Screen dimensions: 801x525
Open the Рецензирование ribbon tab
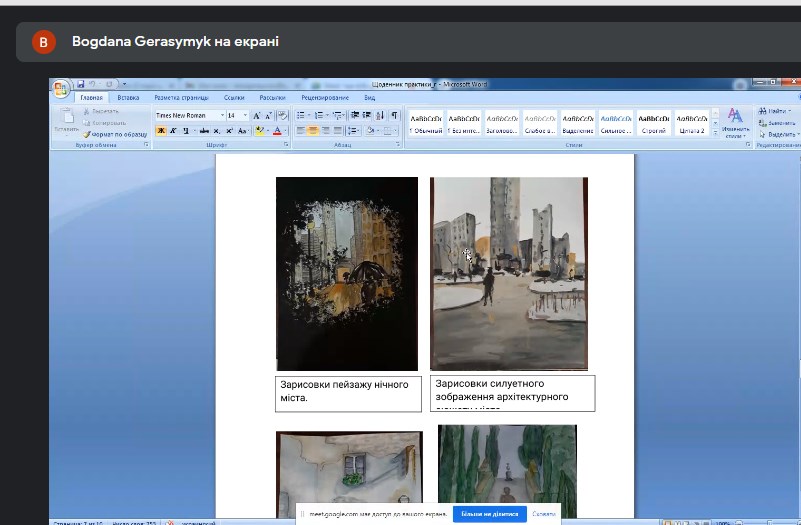[325, 98]
